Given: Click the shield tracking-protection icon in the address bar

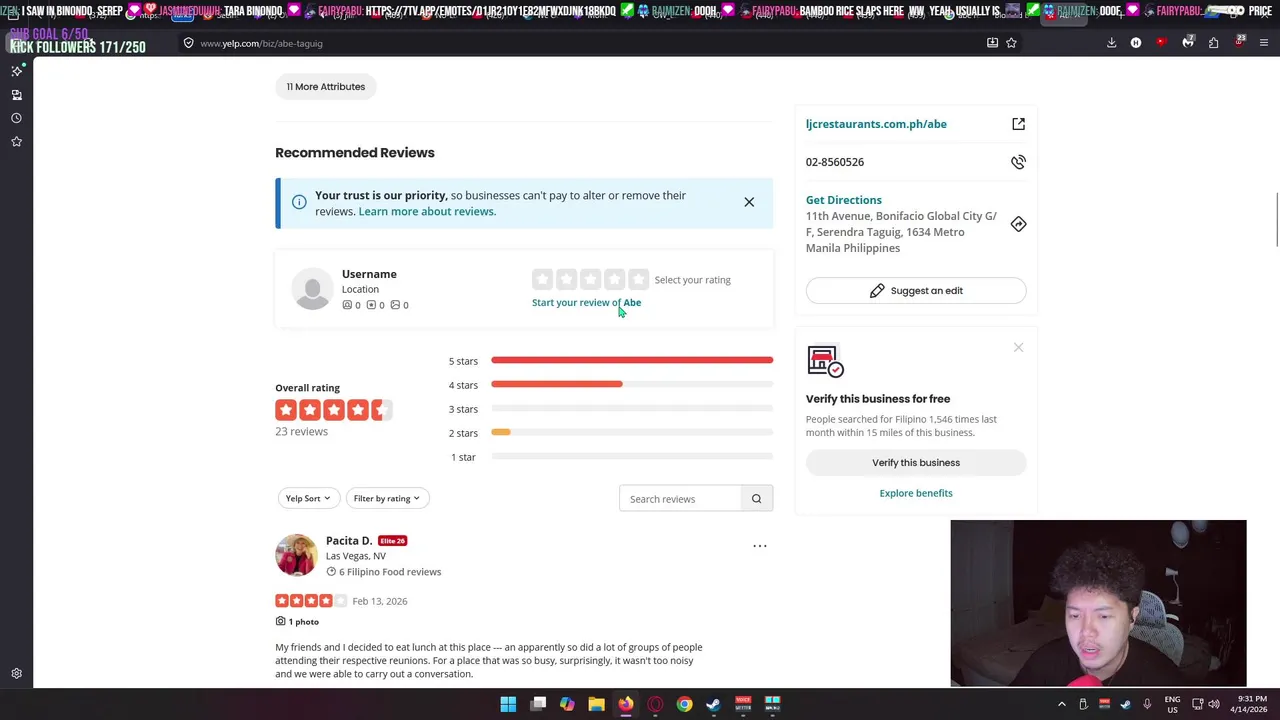Looking at the screenshot, I should pos(188,43).
